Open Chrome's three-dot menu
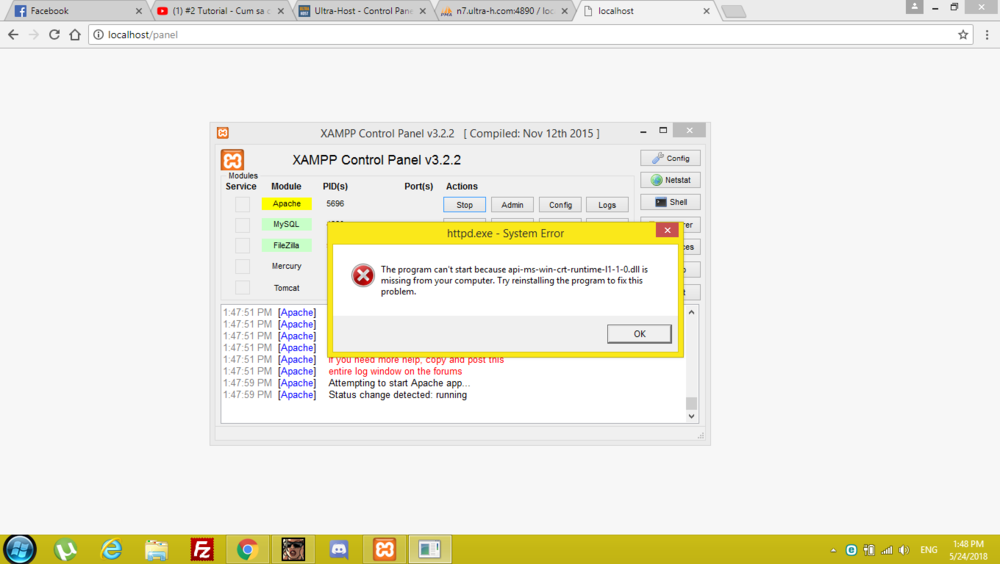The width and height of the screenshot is (1000, 564). tap(987, 34)
